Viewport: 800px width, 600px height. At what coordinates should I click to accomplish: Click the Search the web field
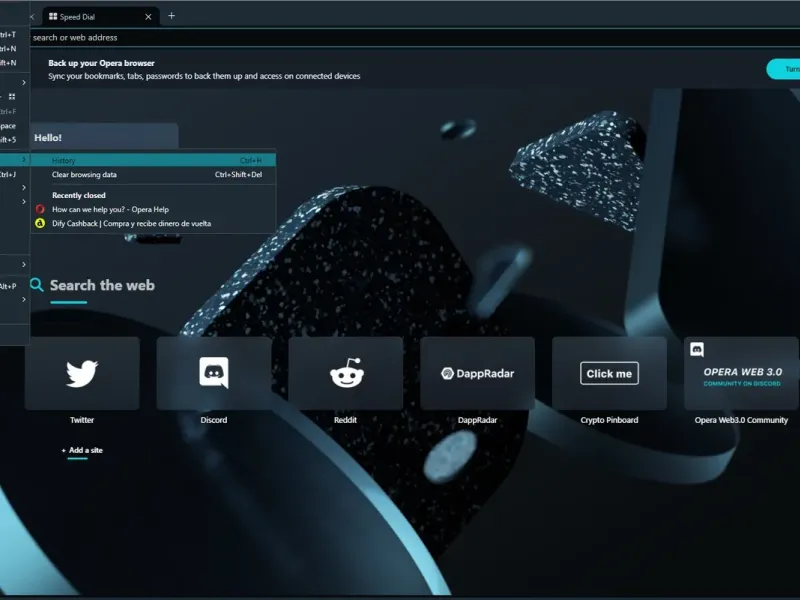point(102,285)
